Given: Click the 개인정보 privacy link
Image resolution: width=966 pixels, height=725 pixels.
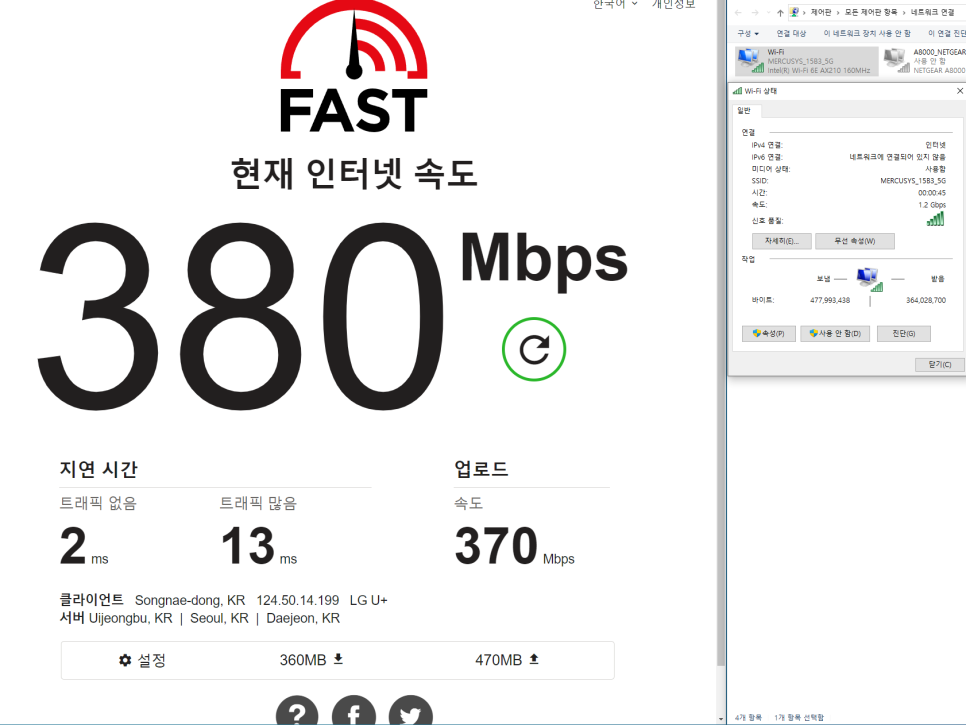Looking at the screenshot, I should 673,4.
